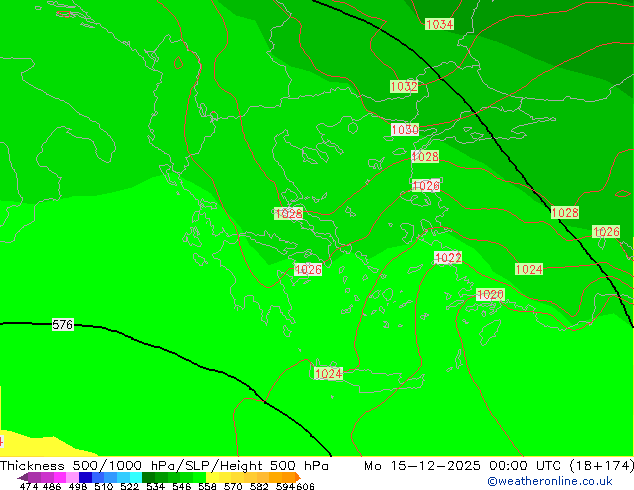Select the 1020 pressure label

(490, 294)
